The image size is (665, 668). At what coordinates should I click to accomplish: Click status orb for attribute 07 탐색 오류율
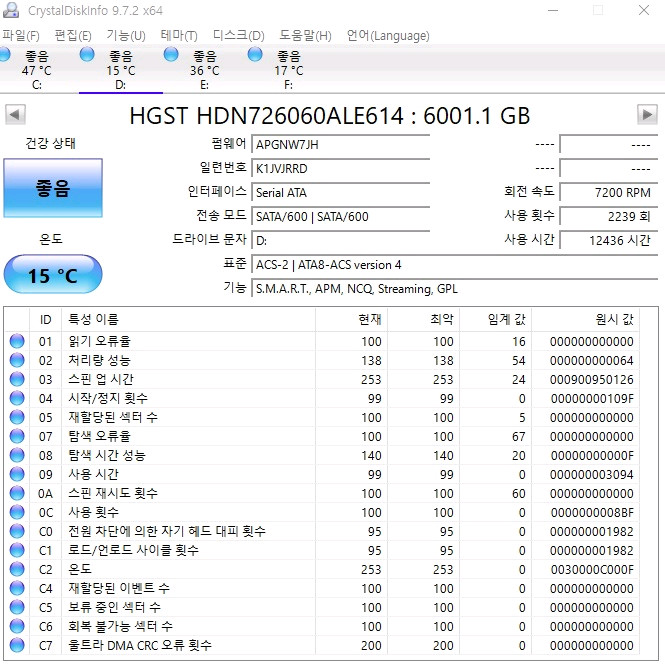(17, 436)
